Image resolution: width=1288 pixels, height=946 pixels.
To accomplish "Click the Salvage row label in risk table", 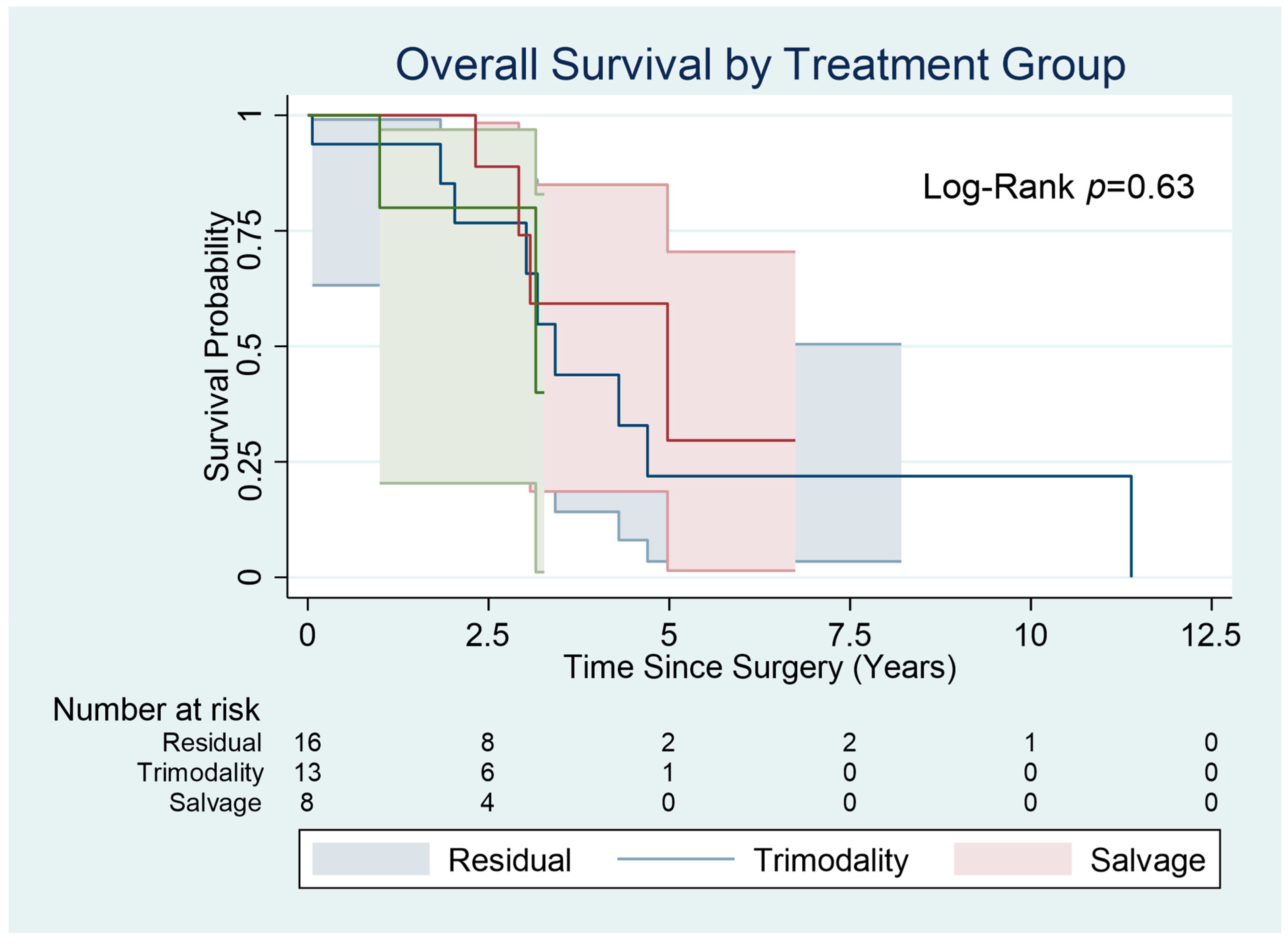I will [215, 802].
